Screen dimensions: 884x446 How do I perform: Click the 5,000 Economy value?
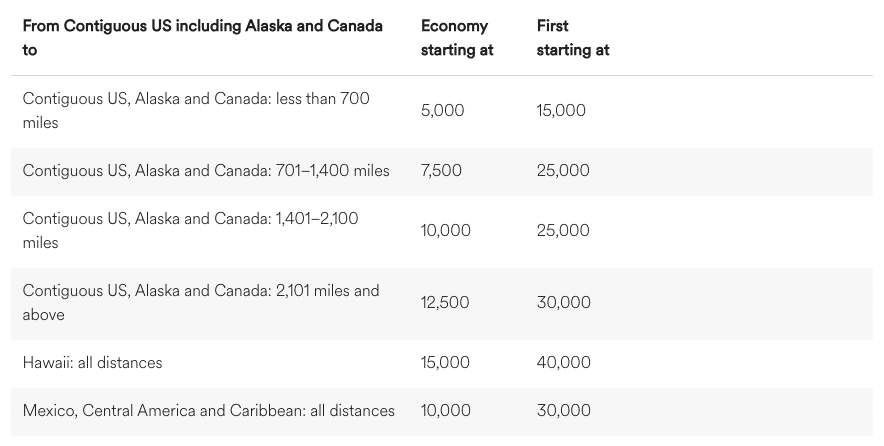[x=442, y=110]
